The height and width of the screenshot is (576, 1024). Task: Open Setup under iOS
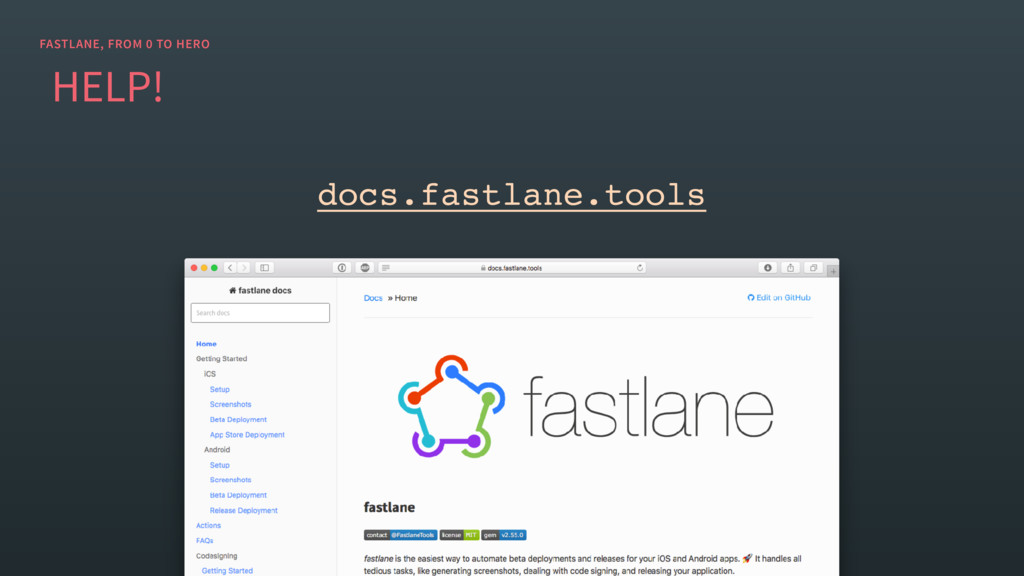[x=219, y=389]
